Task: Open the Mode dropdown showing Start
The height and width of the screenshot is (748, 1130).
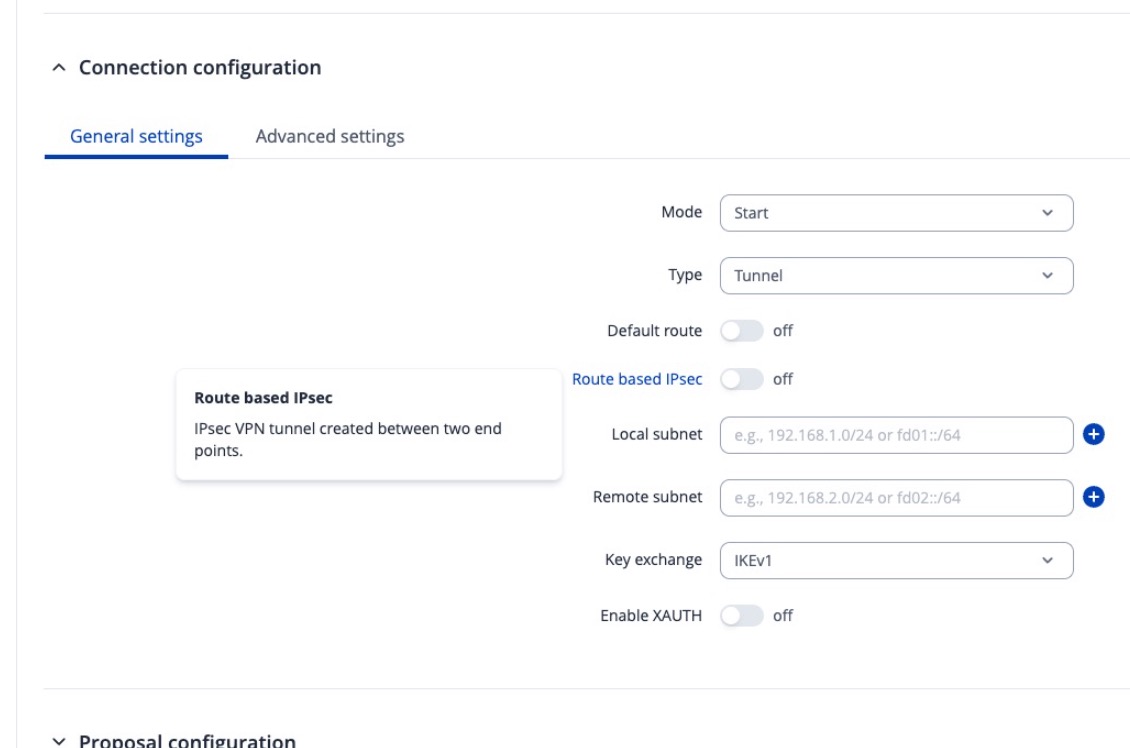Action: [x=895, y=212]
